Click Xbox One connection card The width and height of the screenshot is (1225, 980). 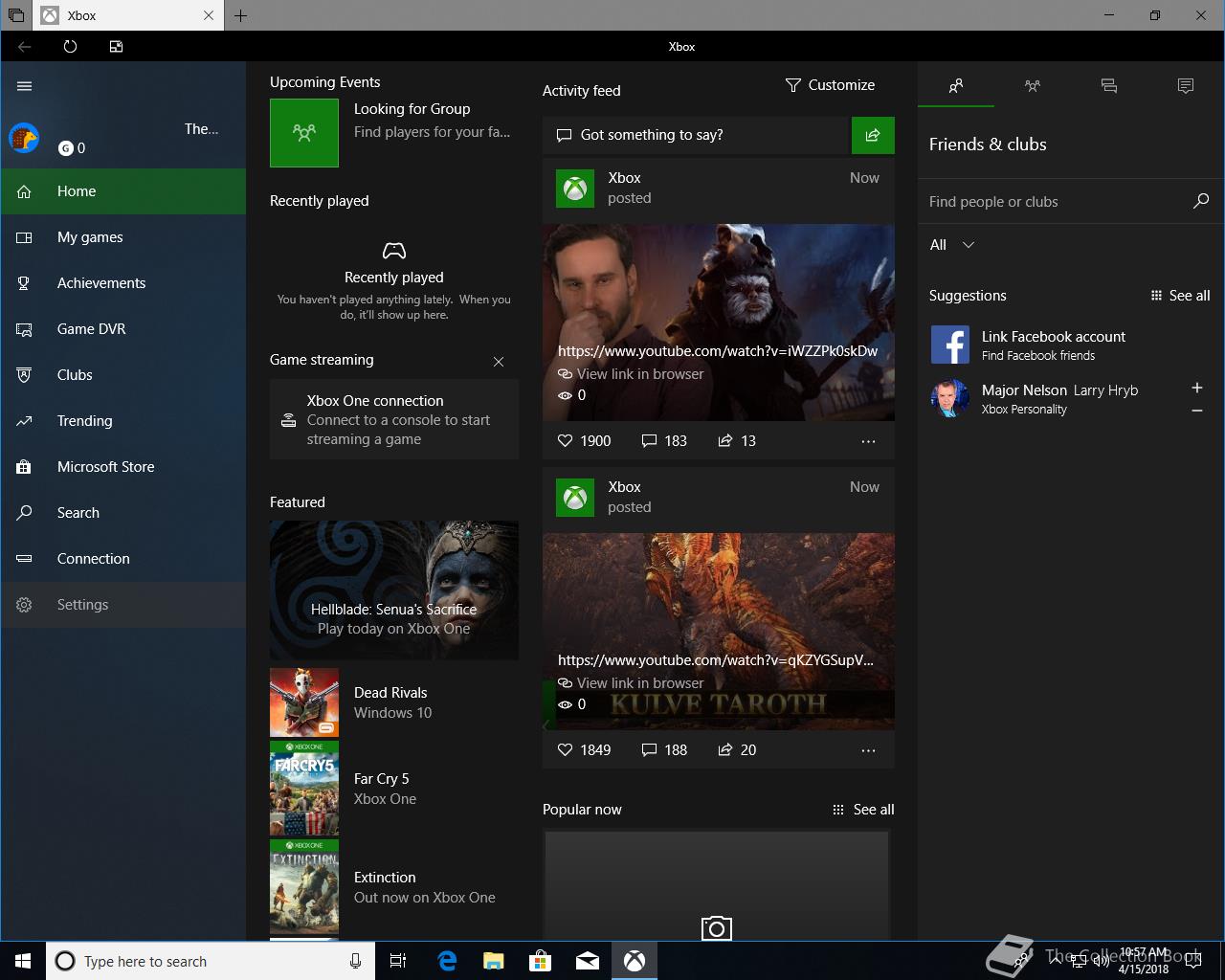[x=394, y=419]
